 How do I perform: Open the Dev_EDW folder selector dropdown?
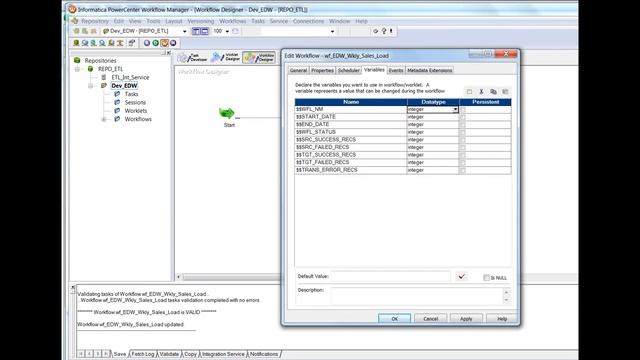click(x=184, y=31)
